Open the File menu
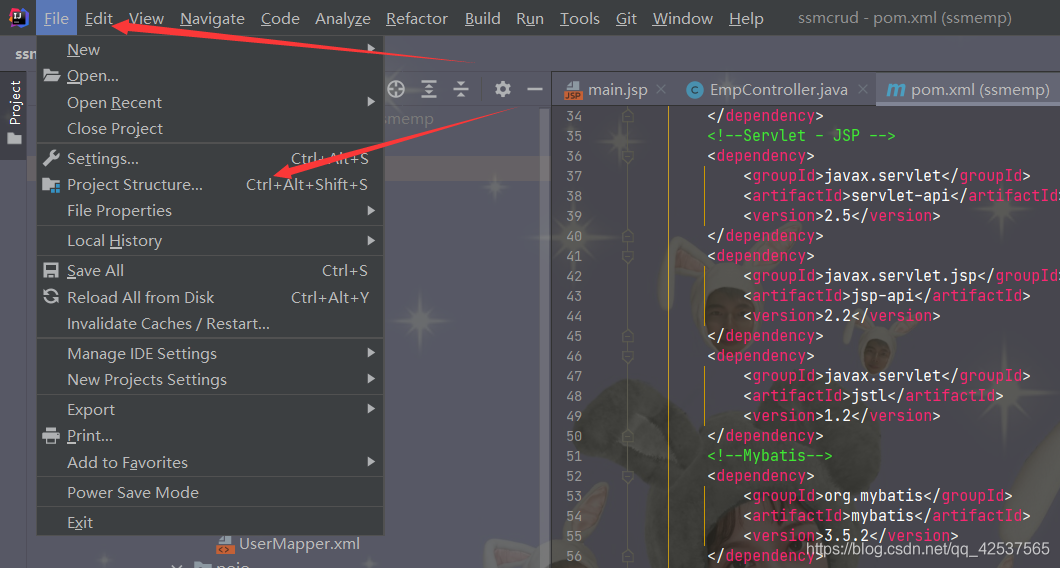 point(56,18)
